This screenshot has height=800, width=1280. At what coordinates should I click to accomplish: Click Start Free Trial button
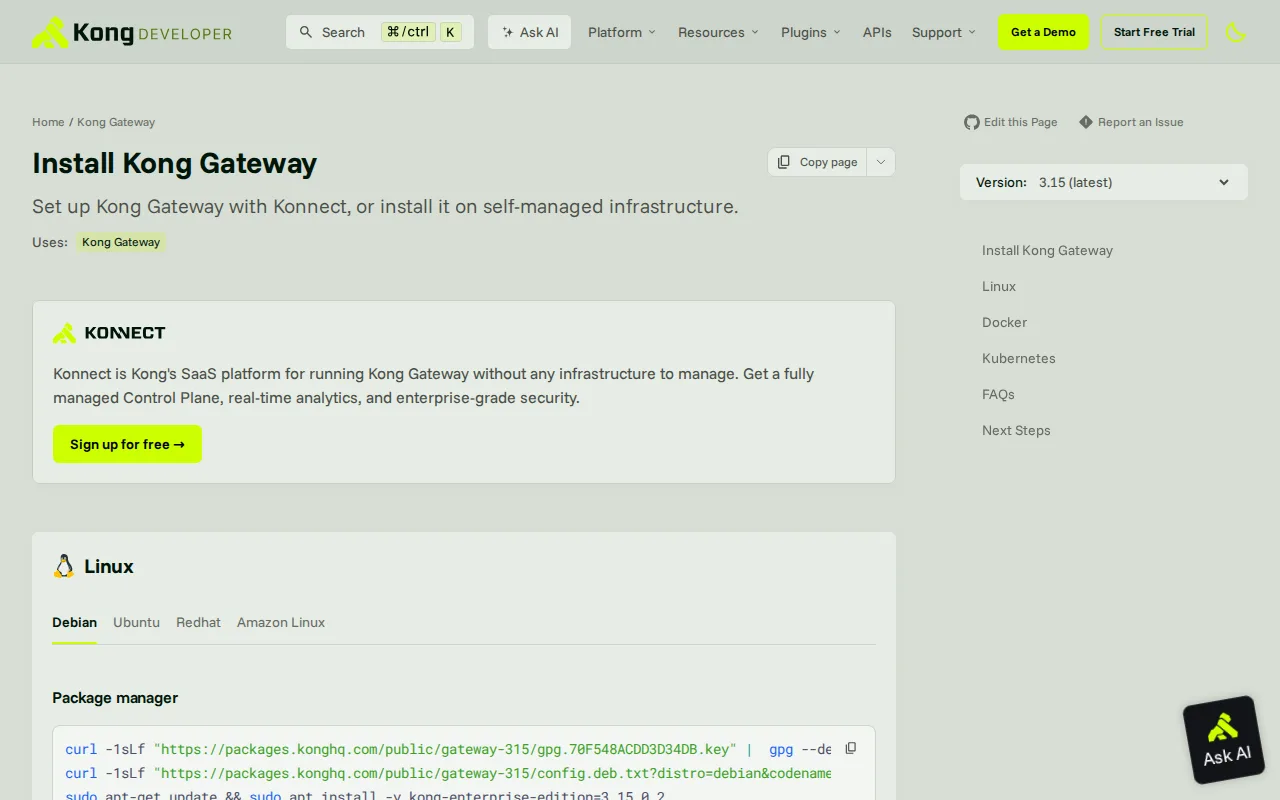pos(1154,32)
